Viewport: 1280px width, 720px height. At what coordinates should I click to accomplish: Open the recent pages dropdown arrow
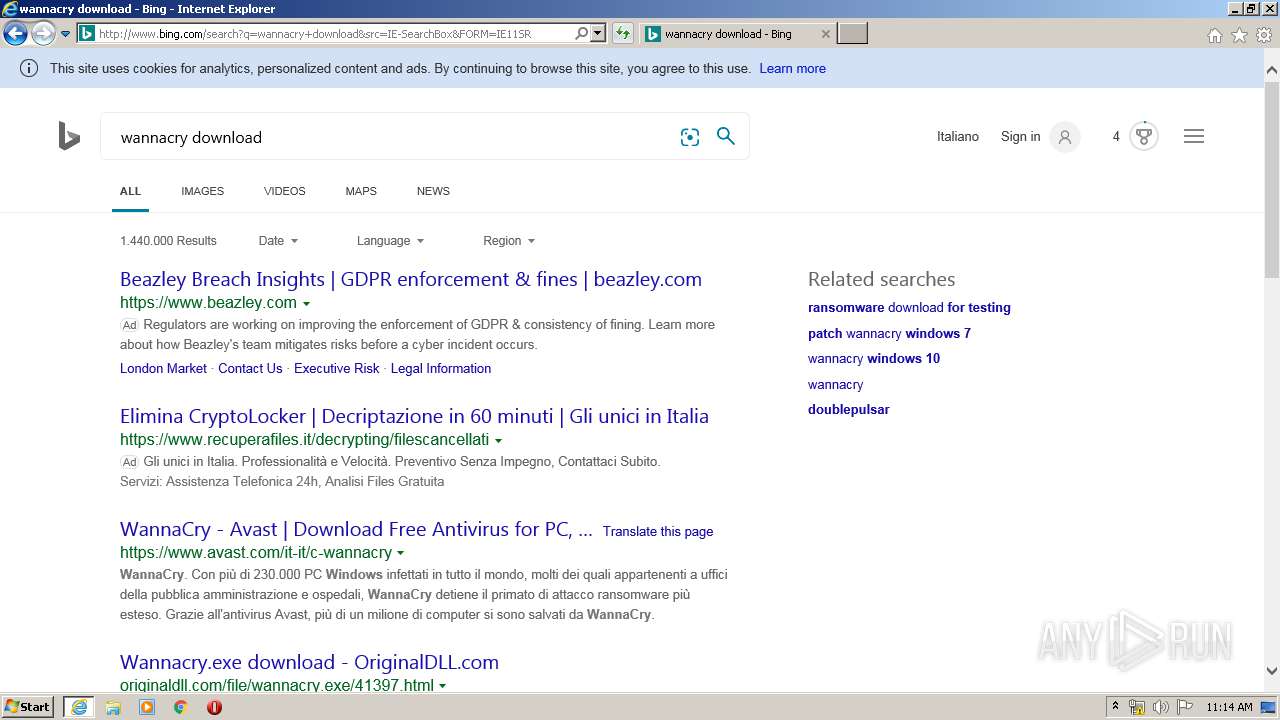tap(66, 34)
